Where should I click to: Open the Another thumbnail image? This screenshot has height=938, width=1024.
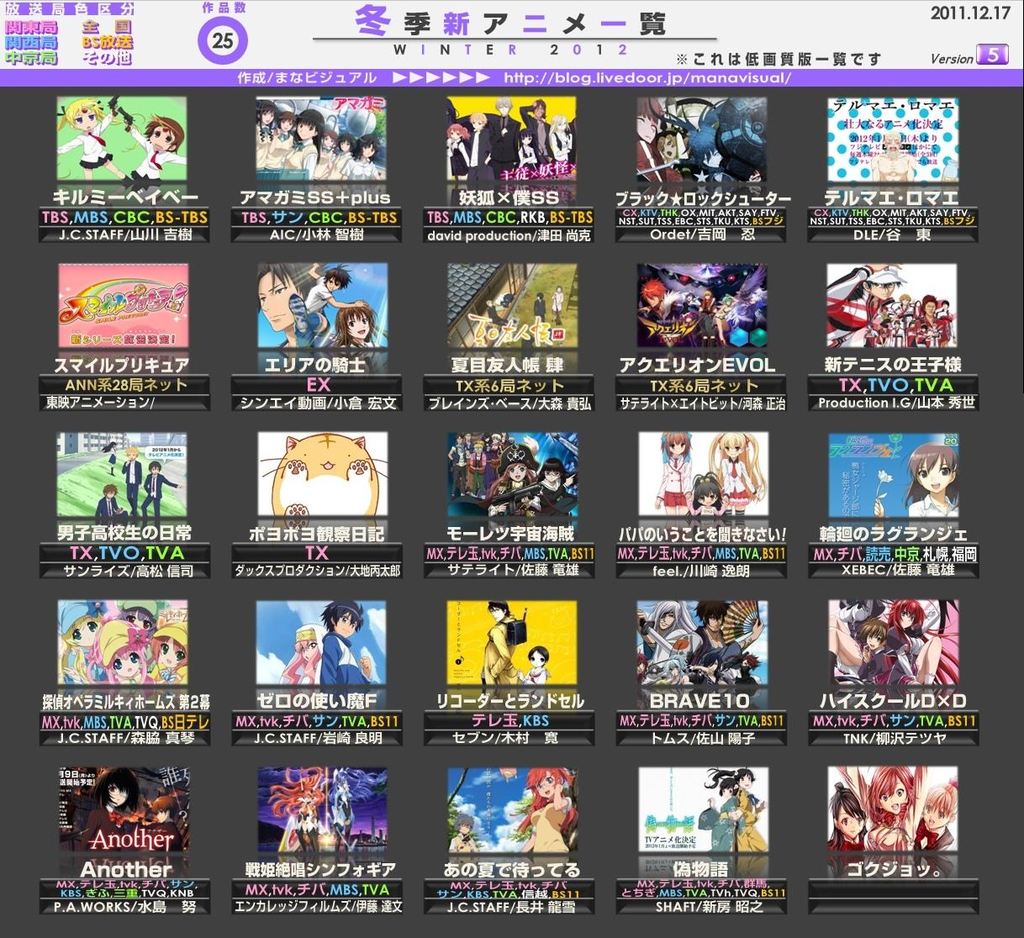(x=123, y=809)
